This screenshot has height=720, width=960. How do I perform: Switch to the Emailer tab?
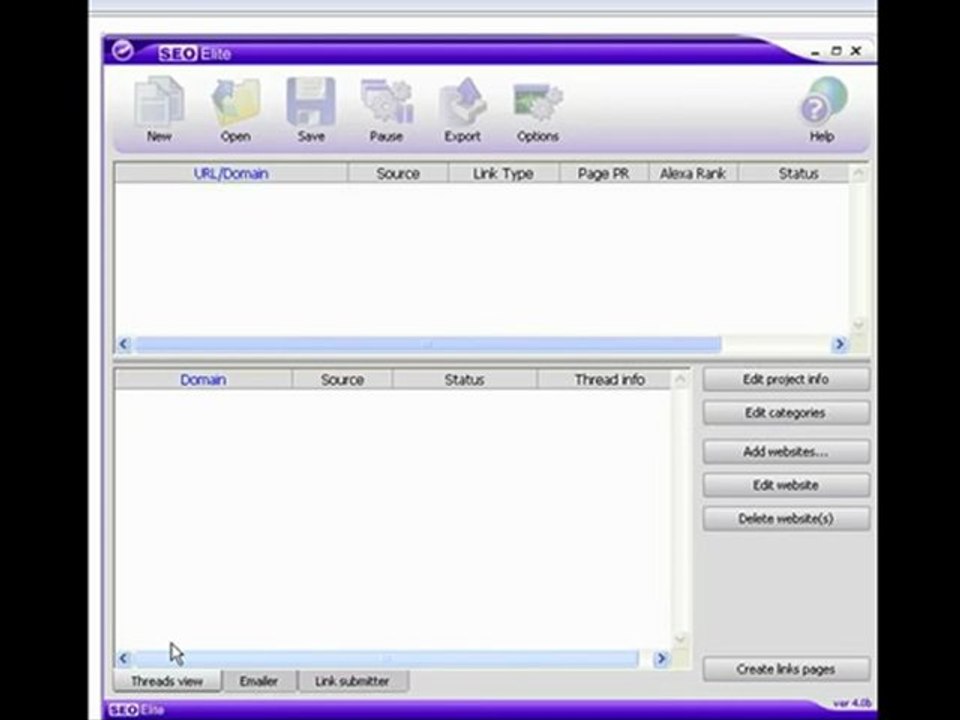(259, 681)
